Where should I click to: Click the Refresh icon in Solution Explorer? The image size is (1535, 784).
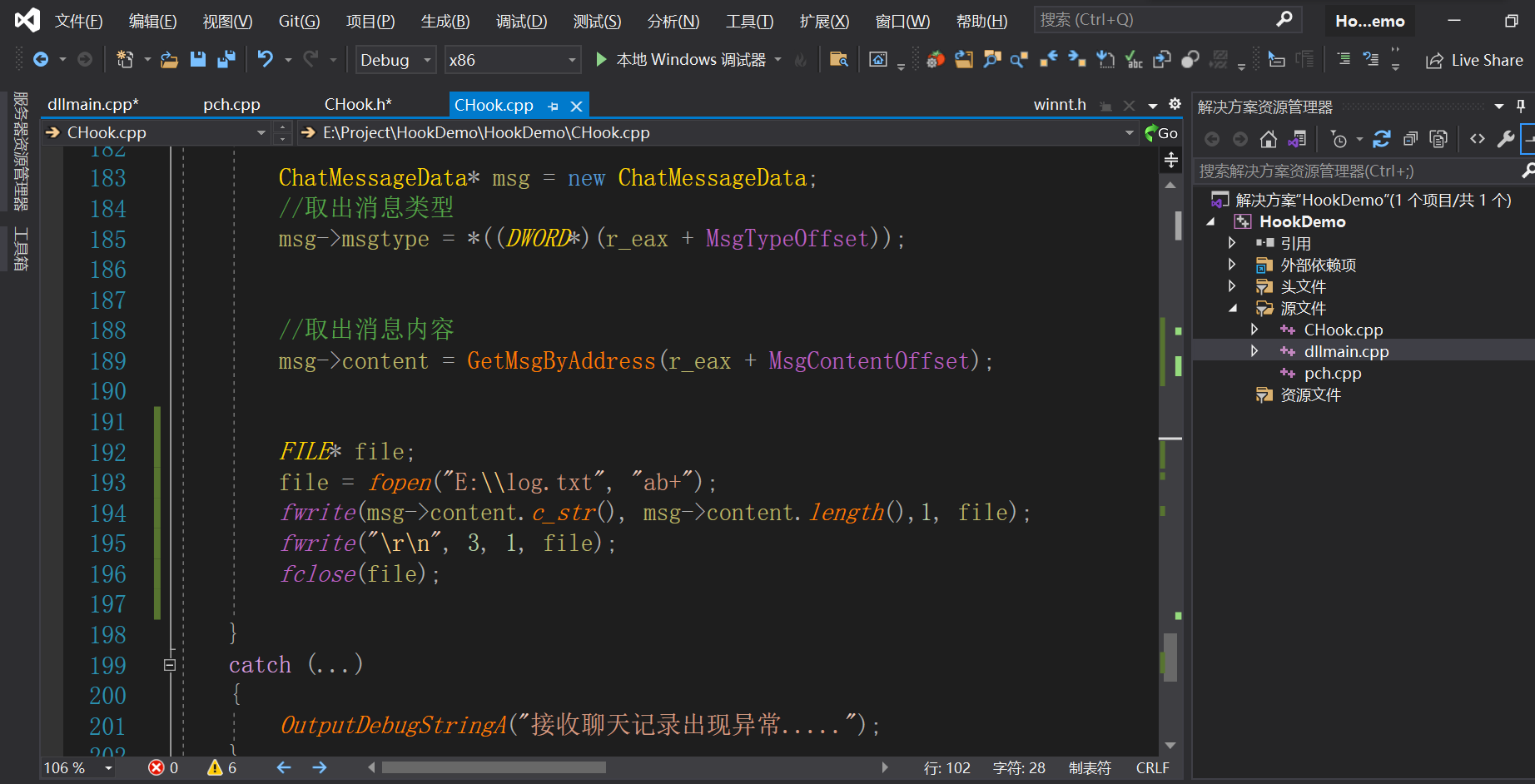tap(1382, 139)
